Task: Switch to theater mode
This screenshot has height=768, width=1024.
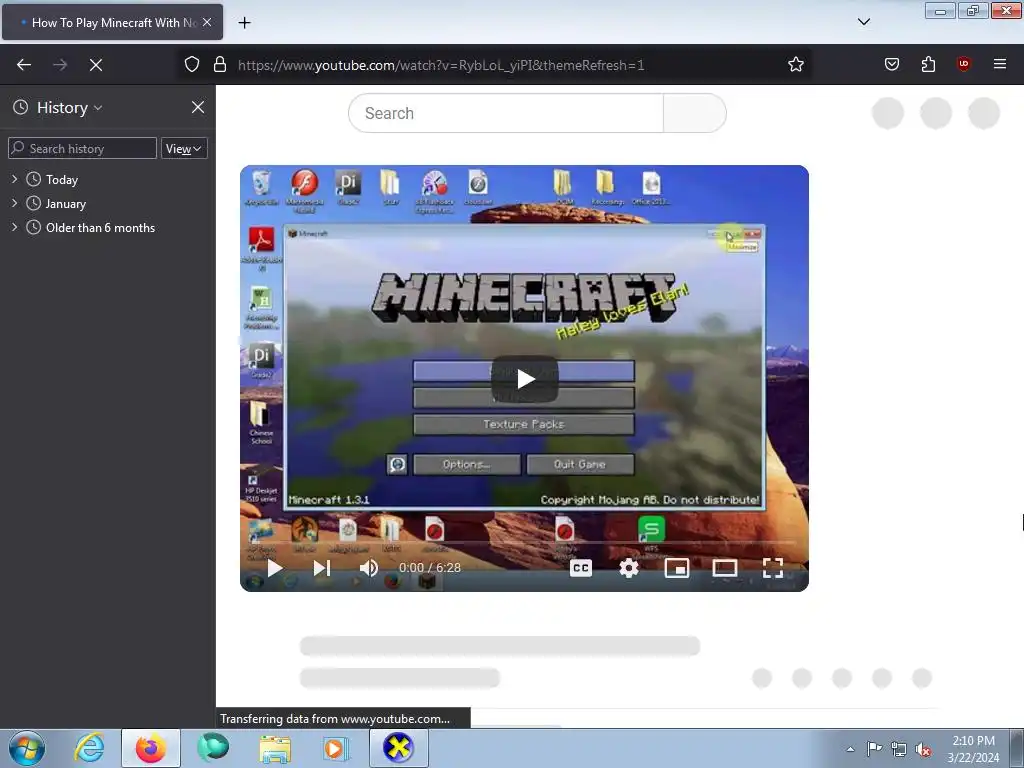Action: 725,568
